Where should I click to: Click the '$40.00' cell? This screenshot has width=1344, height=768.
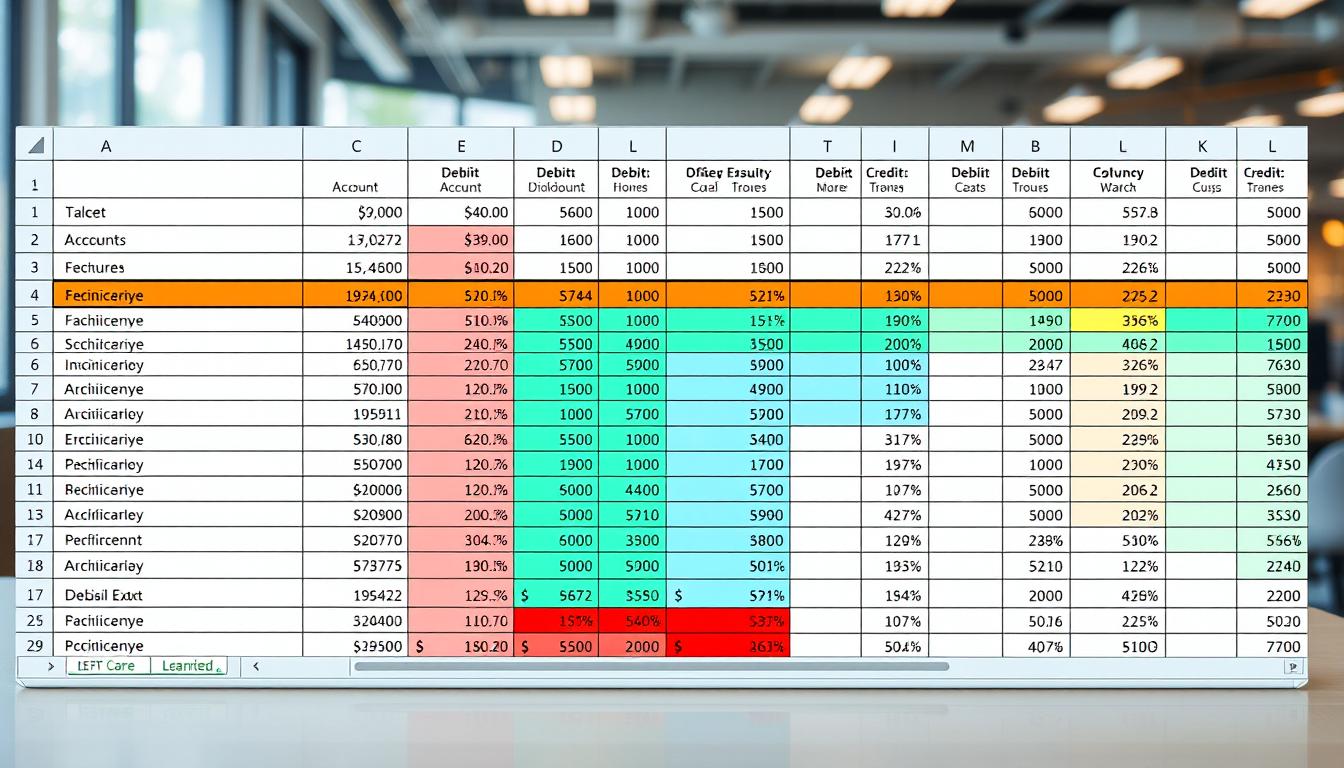click(461, 212)
